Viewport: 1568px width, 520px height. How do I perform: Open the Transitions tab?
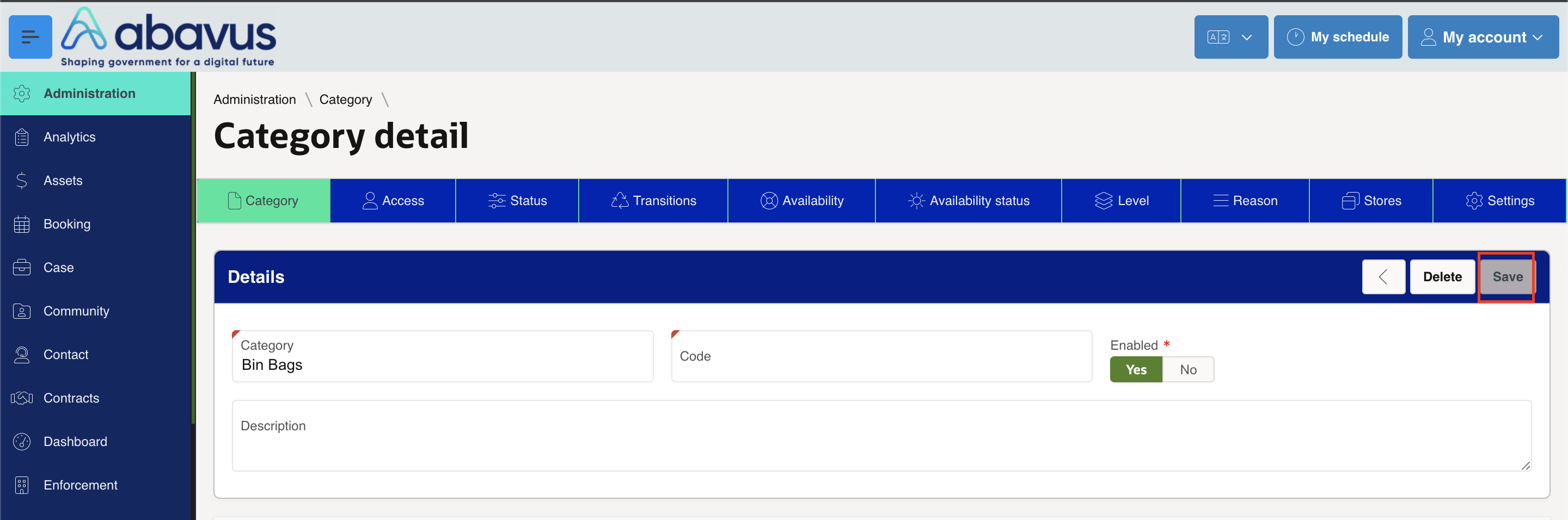[x=654, y=201]
